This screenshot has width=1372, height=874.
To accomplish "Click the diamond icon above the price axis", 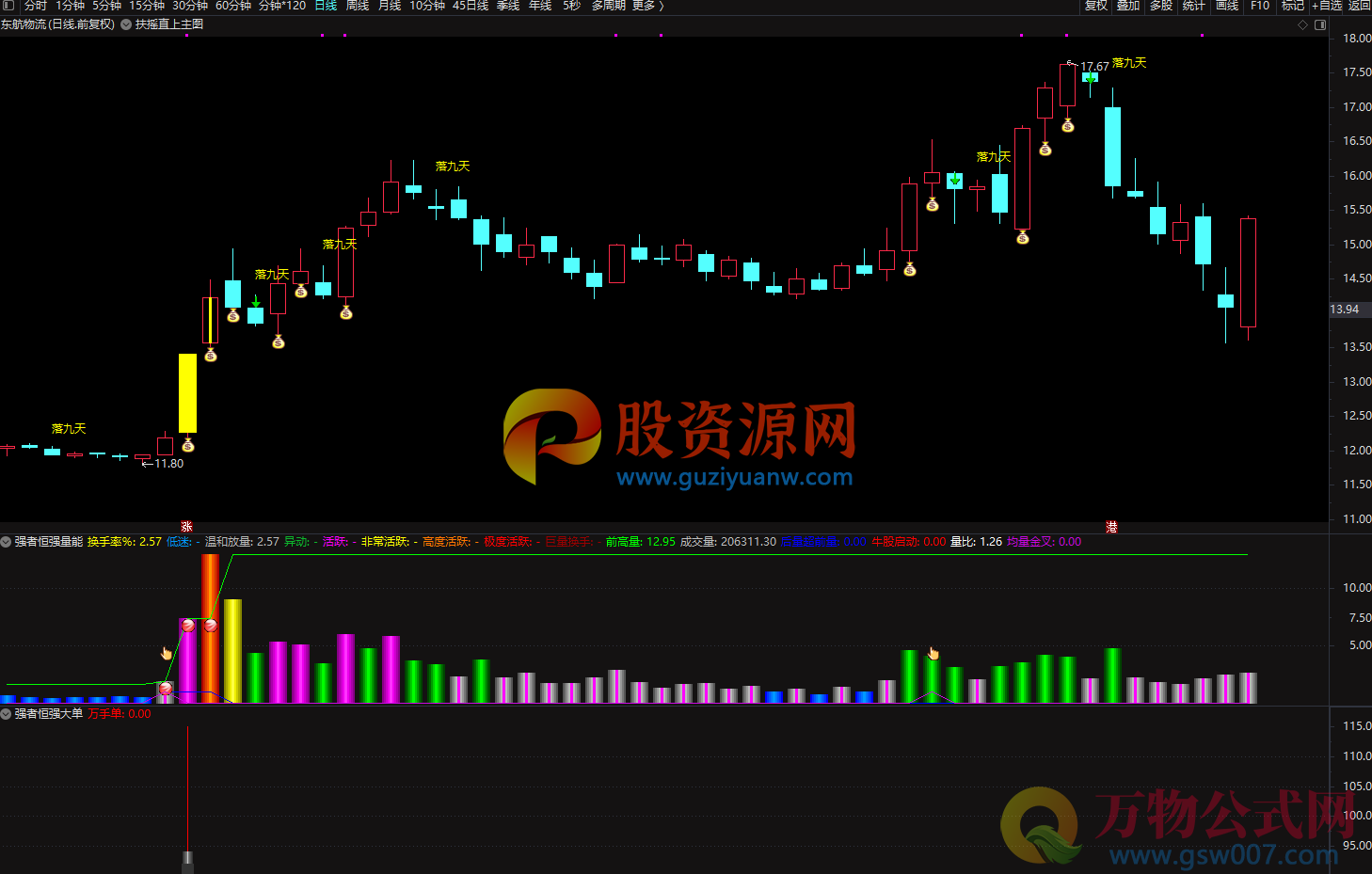I will (x=1302, y=24).
